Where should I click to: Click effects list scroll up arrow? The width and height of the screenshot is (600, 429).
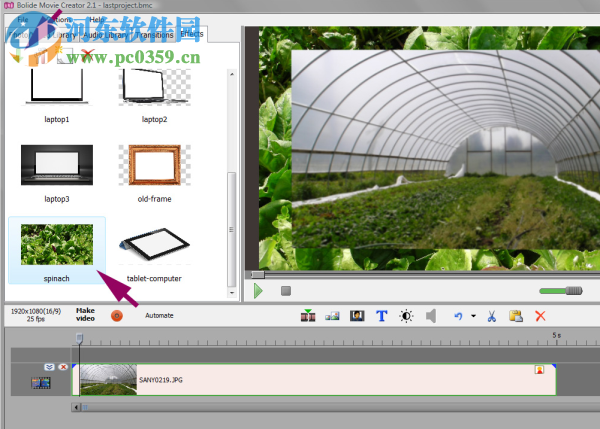coord(232,74)
